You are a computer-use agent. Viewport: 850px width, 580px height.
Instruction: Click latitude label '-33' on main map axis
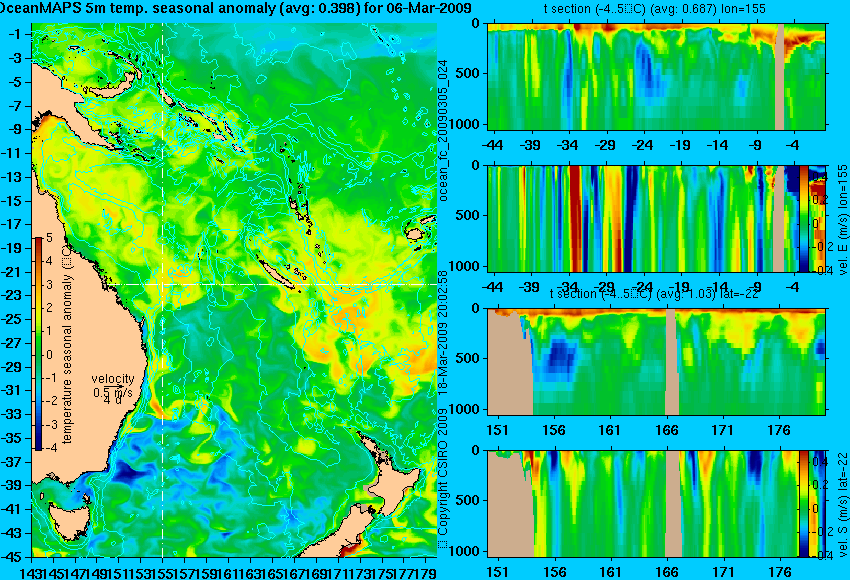point(12,415)
